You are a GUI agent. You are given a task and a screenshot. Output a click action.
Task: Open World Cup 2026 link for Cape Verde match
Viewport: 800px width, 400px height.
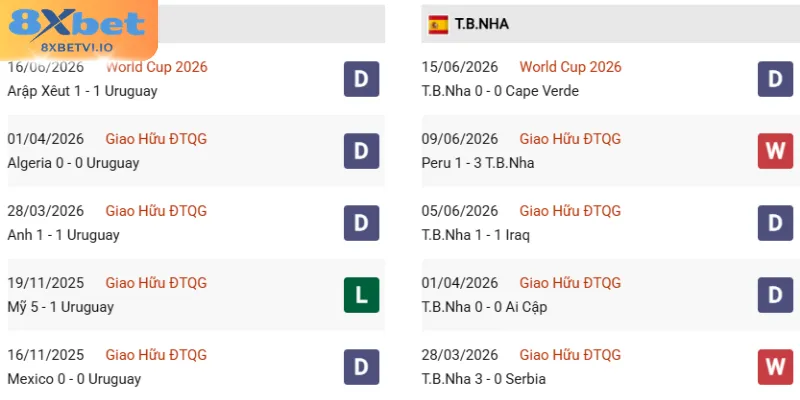point(570,67)
